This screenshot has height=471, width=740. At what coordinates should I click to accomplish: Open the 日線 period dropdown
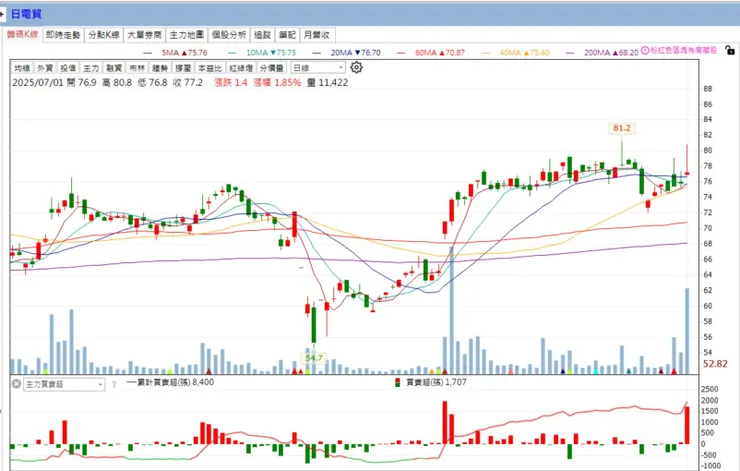[x=318, y=68]
